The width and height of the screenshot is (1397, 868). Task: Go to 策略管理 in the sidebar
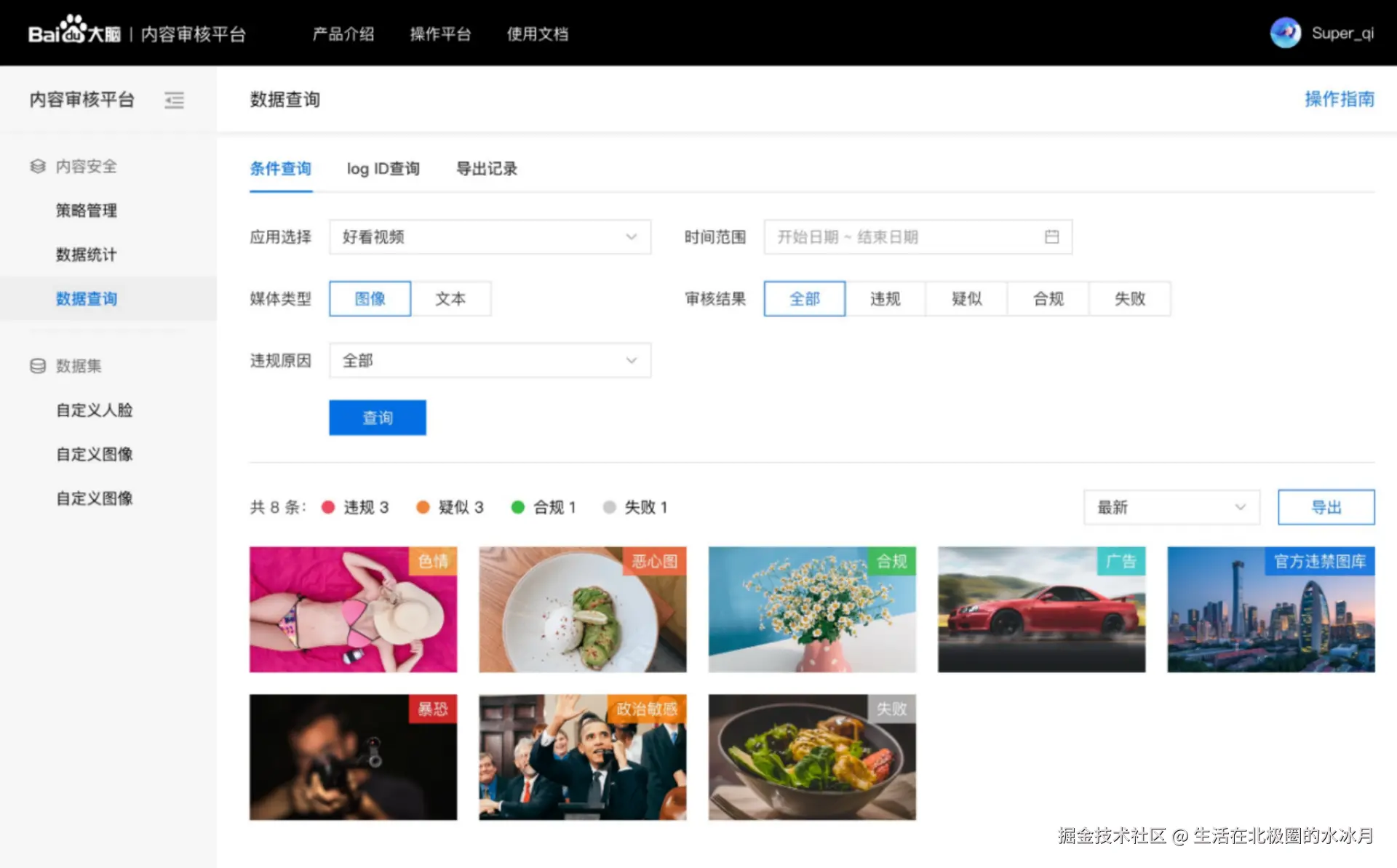point(86,210)
